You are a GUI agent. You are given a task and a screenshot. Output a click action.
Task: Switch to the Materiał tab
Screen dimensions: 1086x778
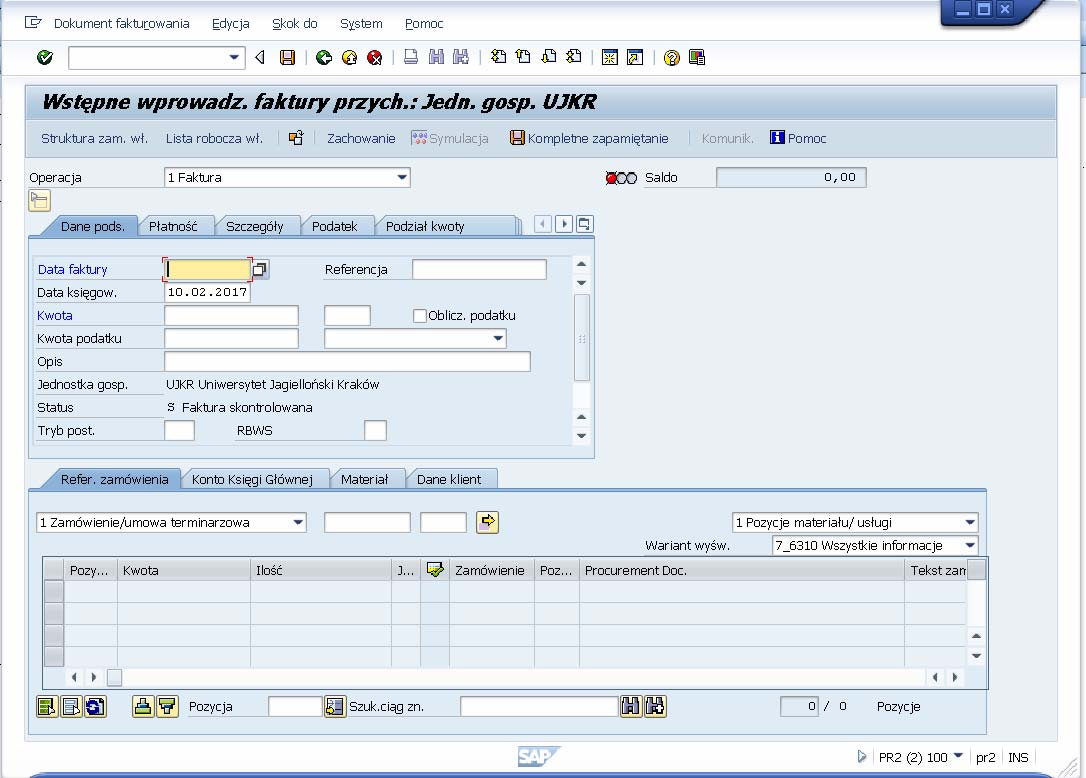click(364, 479)
